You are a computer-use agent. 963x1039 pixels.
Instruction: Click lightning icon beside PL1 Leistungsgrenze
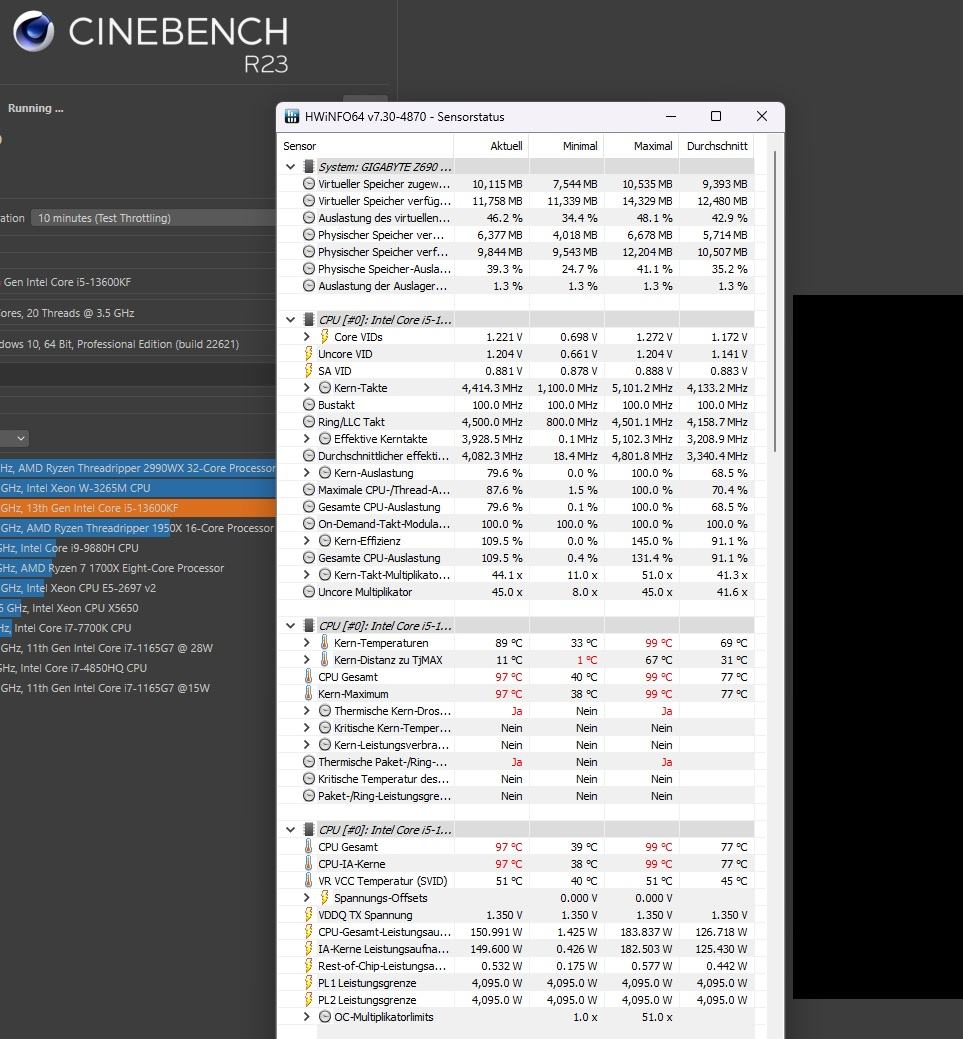(309, 983)
